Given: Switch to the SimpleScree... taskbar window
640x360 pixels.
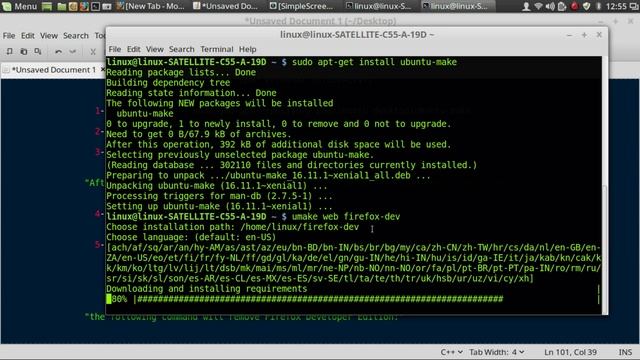Looking at the screenshot, I should (301, 6).
